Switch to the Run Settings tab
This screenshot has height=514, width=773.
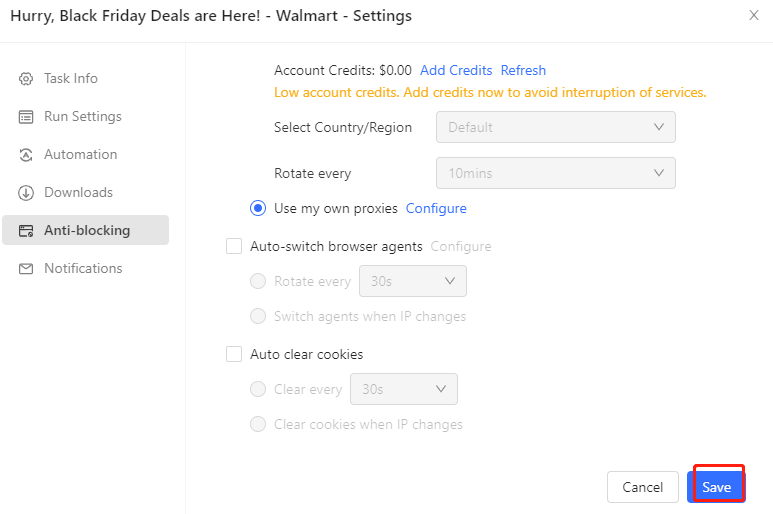point(82,117)
